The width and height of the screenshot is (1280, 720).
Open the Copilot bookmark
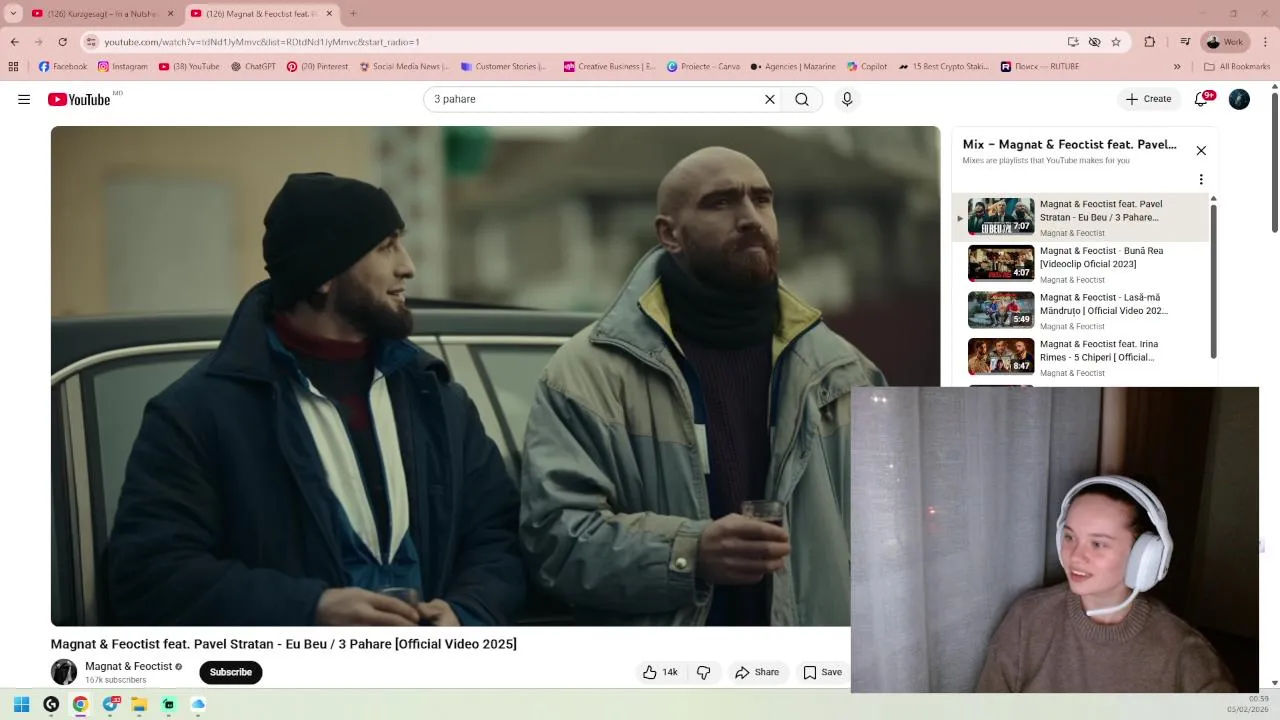tap(867, 67)
